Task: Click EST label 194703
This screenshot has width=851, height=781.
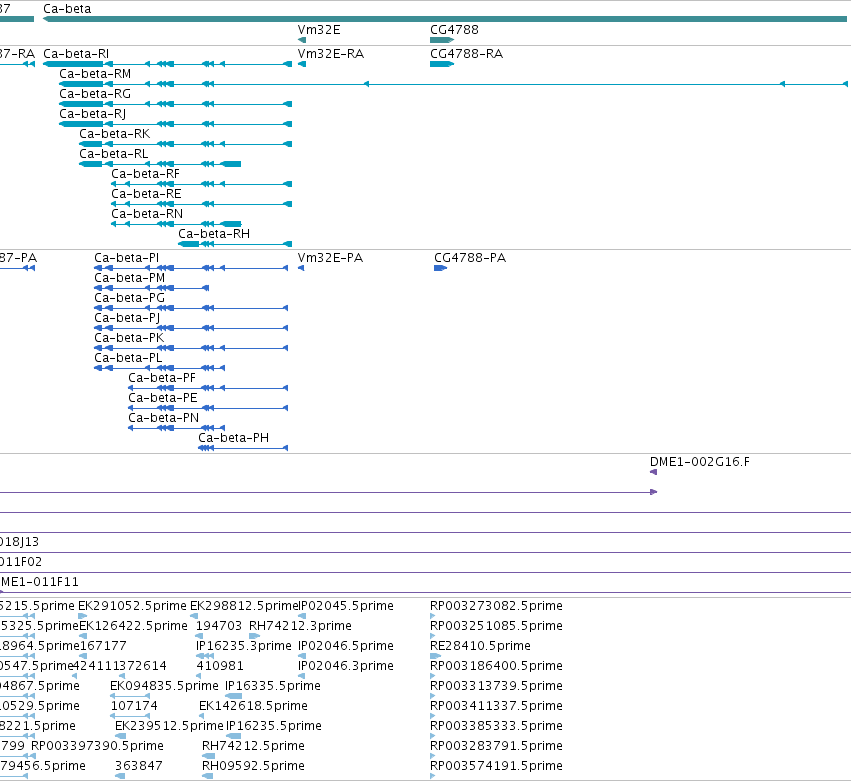Action: point(219,626)
